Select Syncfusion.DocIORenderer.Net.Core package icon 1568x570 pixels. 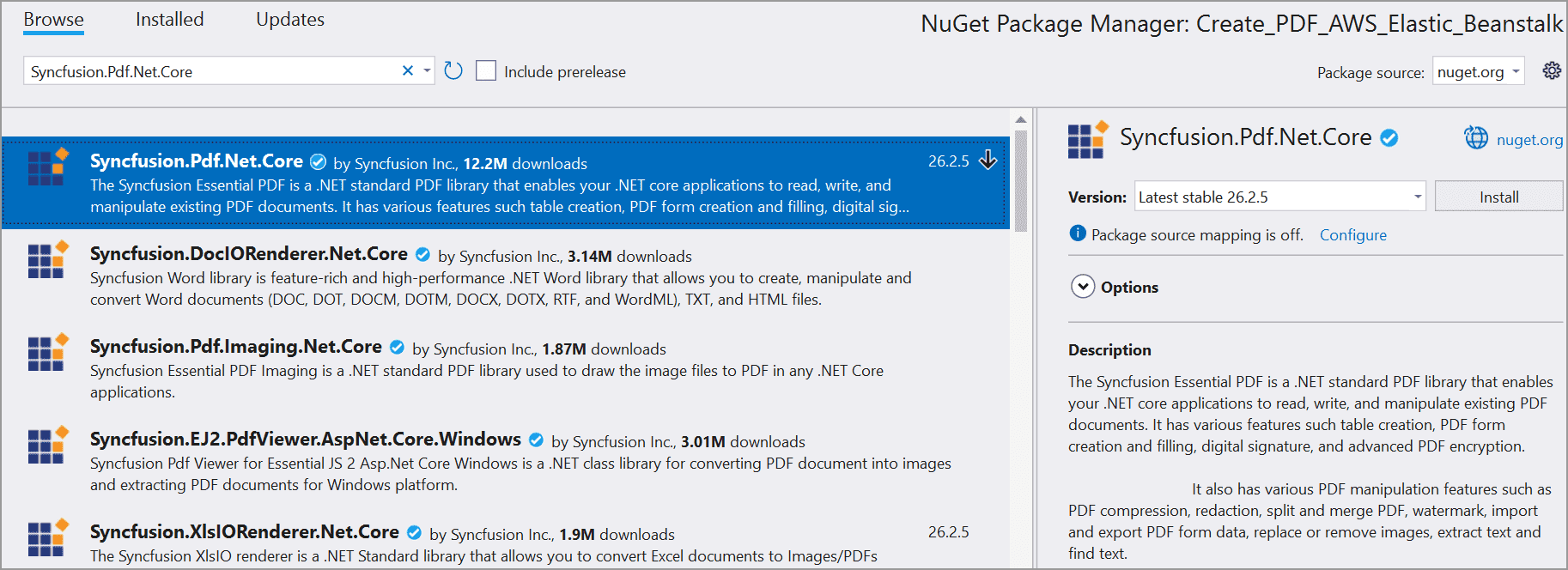tap(47, 259)
